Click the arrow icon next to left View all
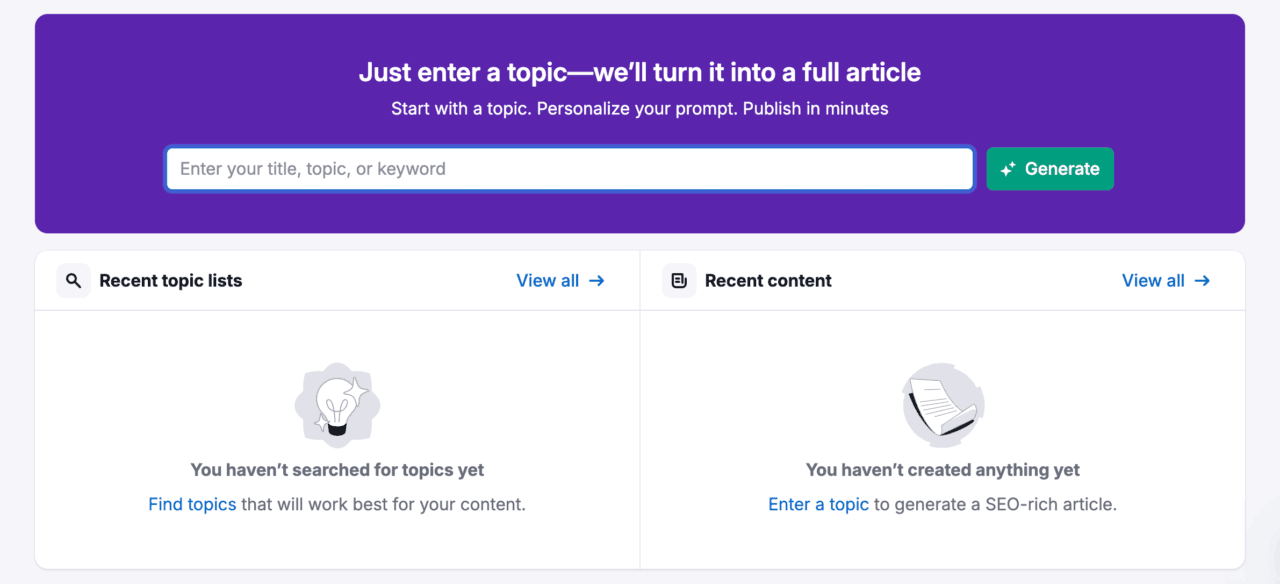The image size is (1280, 584). click(x=597, y=281)
